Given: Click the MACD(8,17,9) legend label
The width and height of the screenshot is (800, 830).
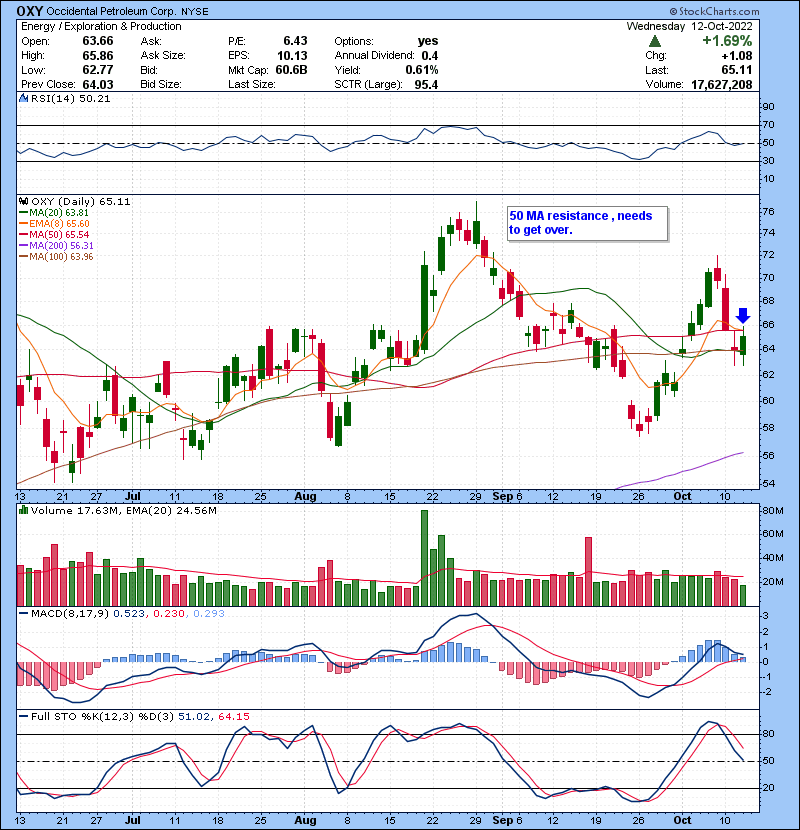Looking at the screenshot, I should pyautogui.click(x=70, y=614).
